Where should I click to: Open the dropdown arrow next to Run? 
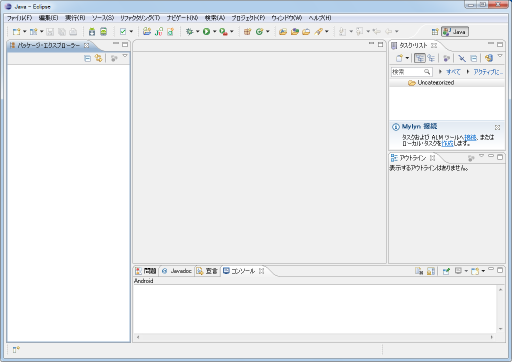215,31
